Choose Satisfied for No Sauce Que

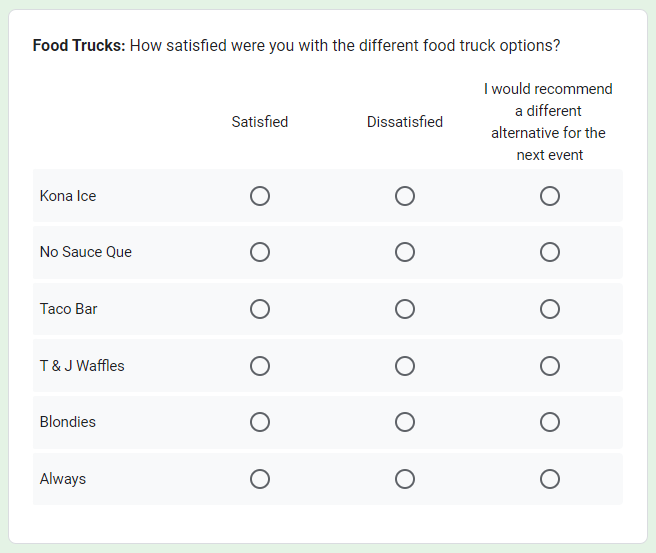260,252
